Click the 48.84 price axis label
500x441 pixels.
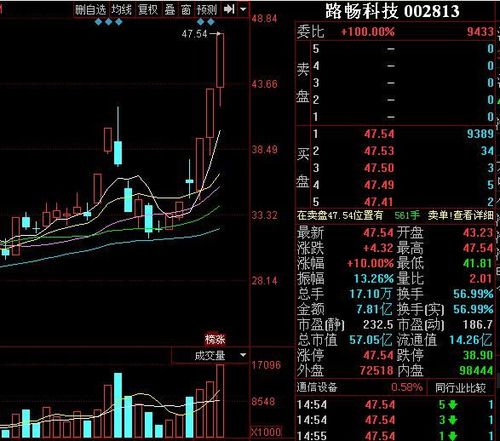pyautogui.click(x=264, y=19)
